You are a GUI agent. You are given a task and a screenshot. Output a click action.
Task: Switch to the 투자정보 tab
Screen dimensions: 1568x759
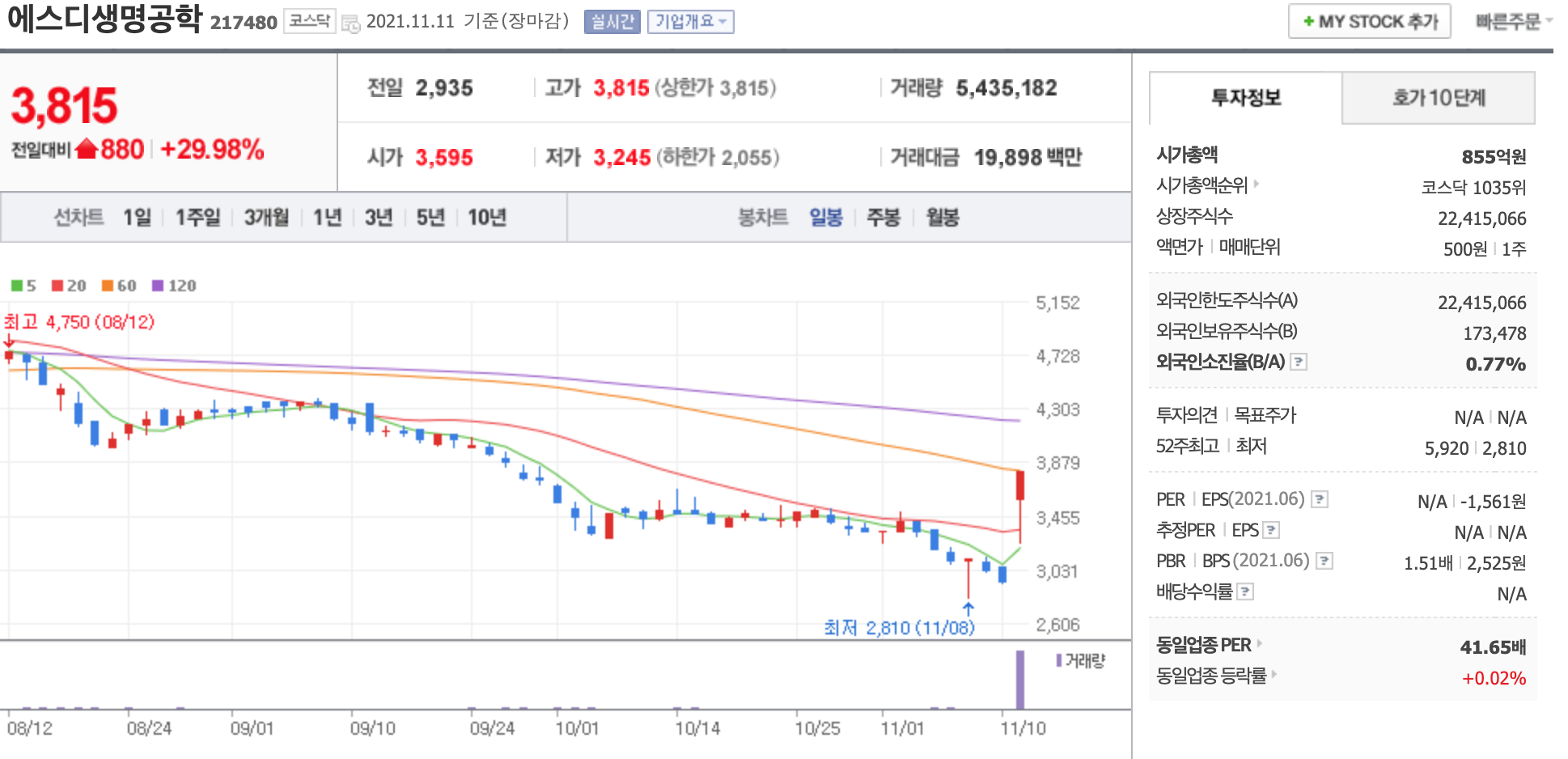pyautogui.click(x=1246, y=98)
